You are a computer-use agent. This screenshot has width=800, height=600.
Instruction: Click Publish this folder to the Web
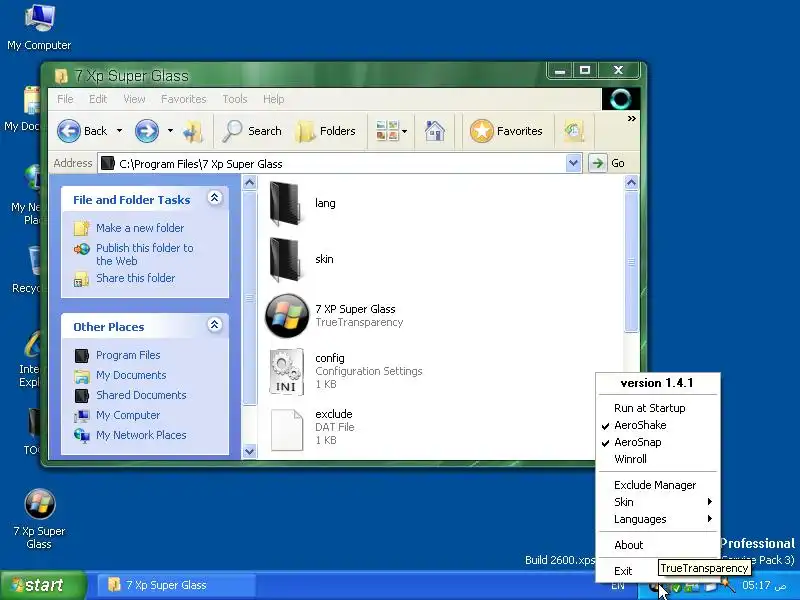pos(145,254)
